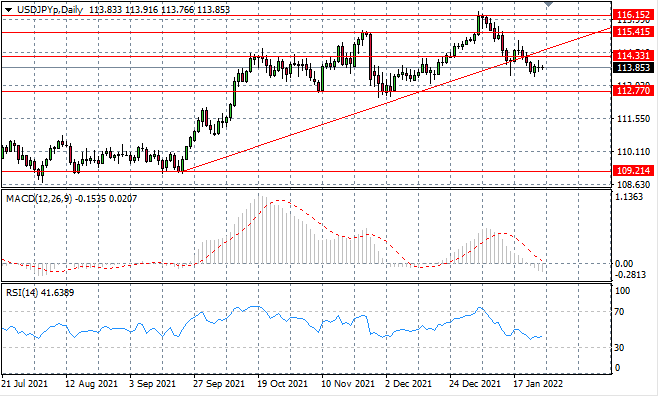
Task: Select the 116.152 resistance price label
Action: point(633,15)
